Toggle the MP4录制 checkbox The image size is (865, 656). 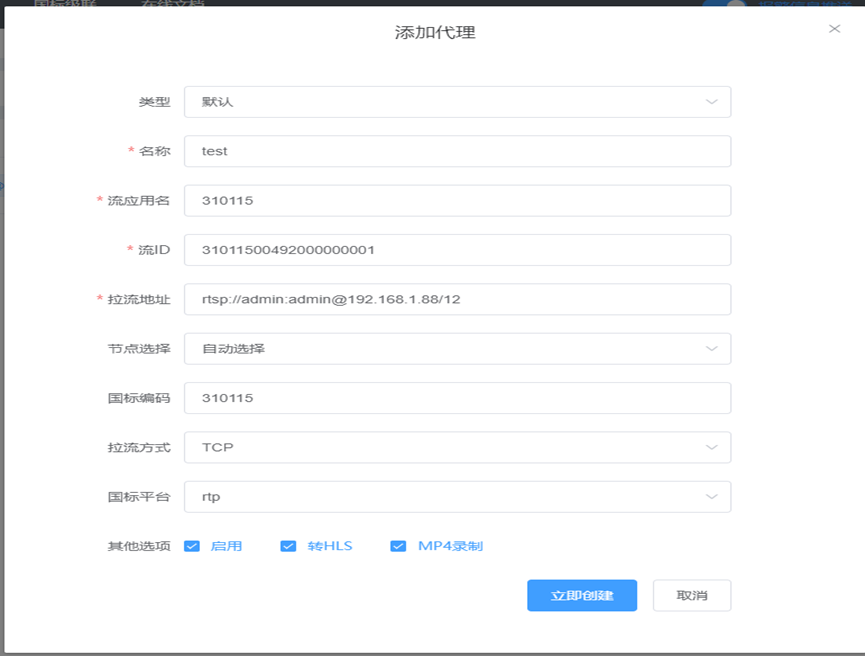tap(398, 546)
